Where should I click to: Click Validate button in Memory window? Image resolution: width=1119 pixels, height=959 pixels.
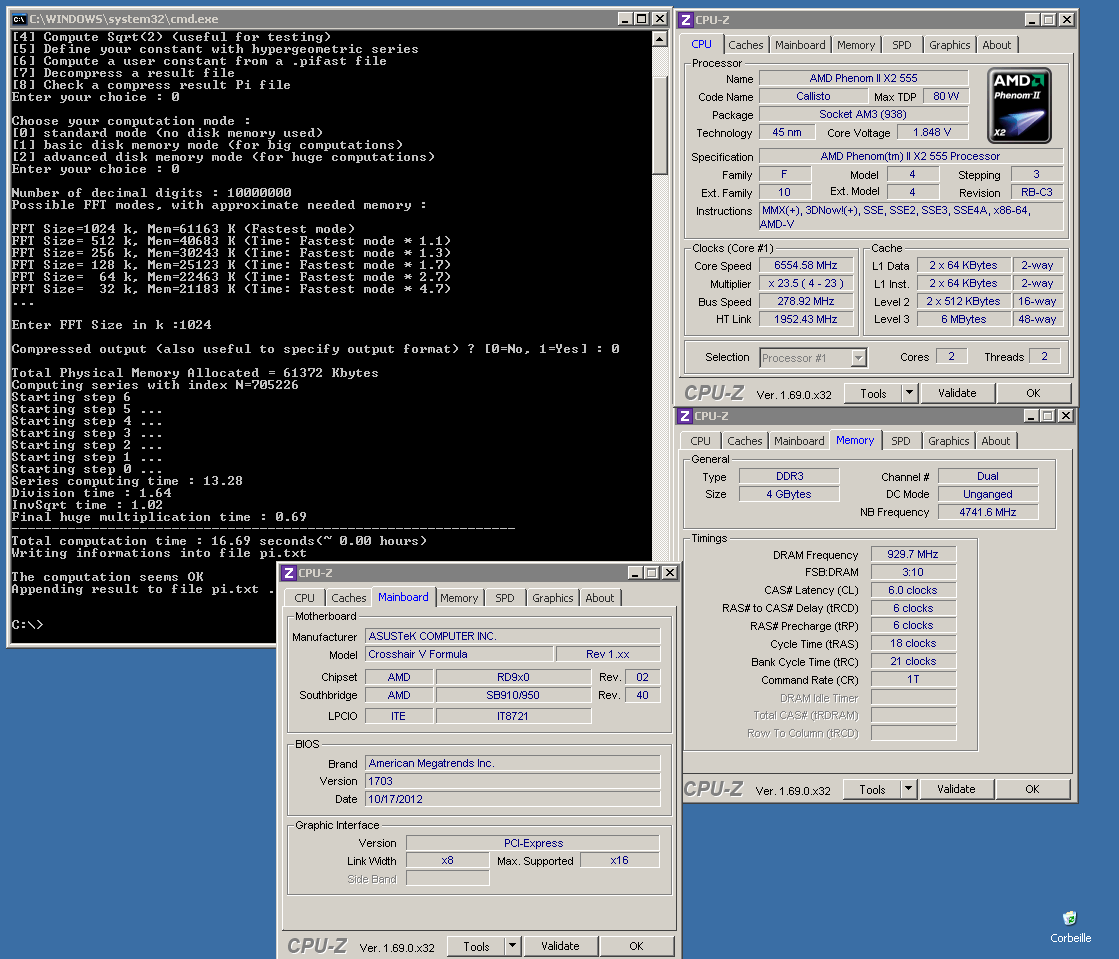[x=956, y=789]
